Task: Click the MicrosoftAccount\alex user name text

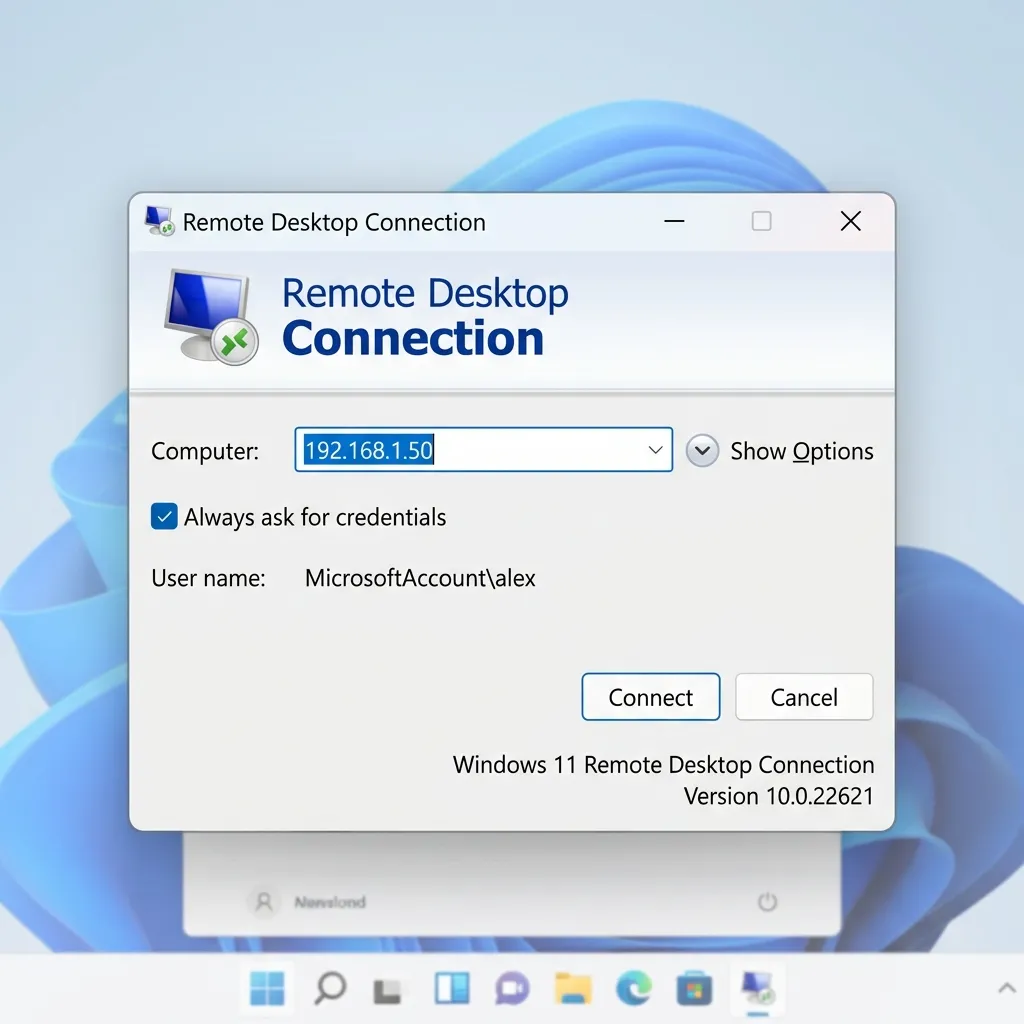Action: click(x=420, y=578)
